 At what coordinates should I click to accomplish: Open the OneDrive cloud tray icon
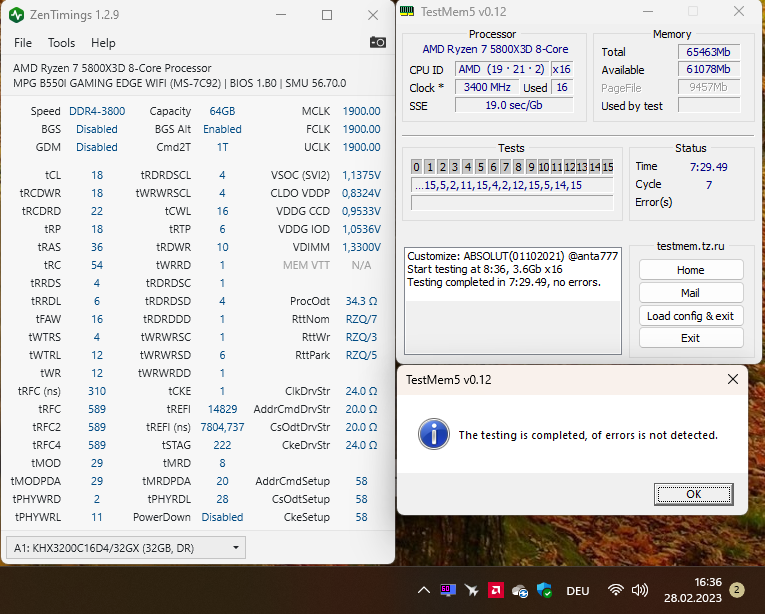pos(520,592)
